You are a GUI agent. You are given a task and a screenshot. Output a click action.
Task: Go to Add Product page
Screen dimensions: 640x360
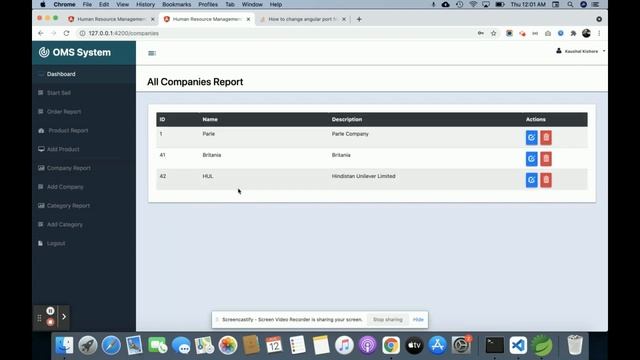click(x=63, y=149)
